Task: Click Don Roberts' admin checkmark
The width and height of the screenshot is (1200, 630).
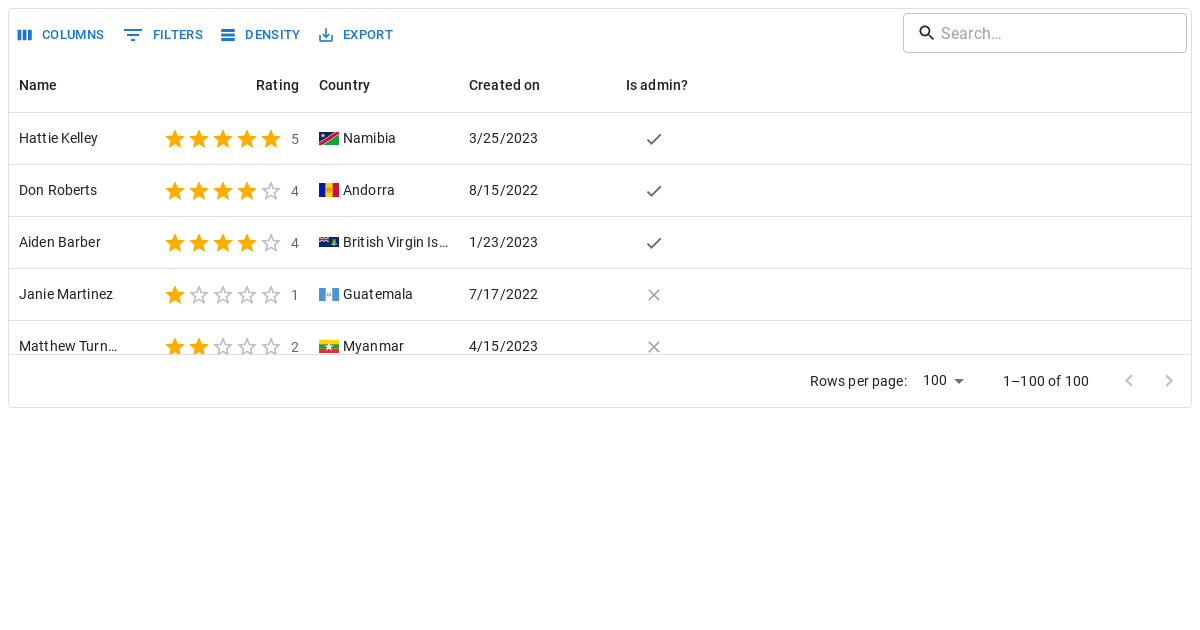Action: (654, 191)
